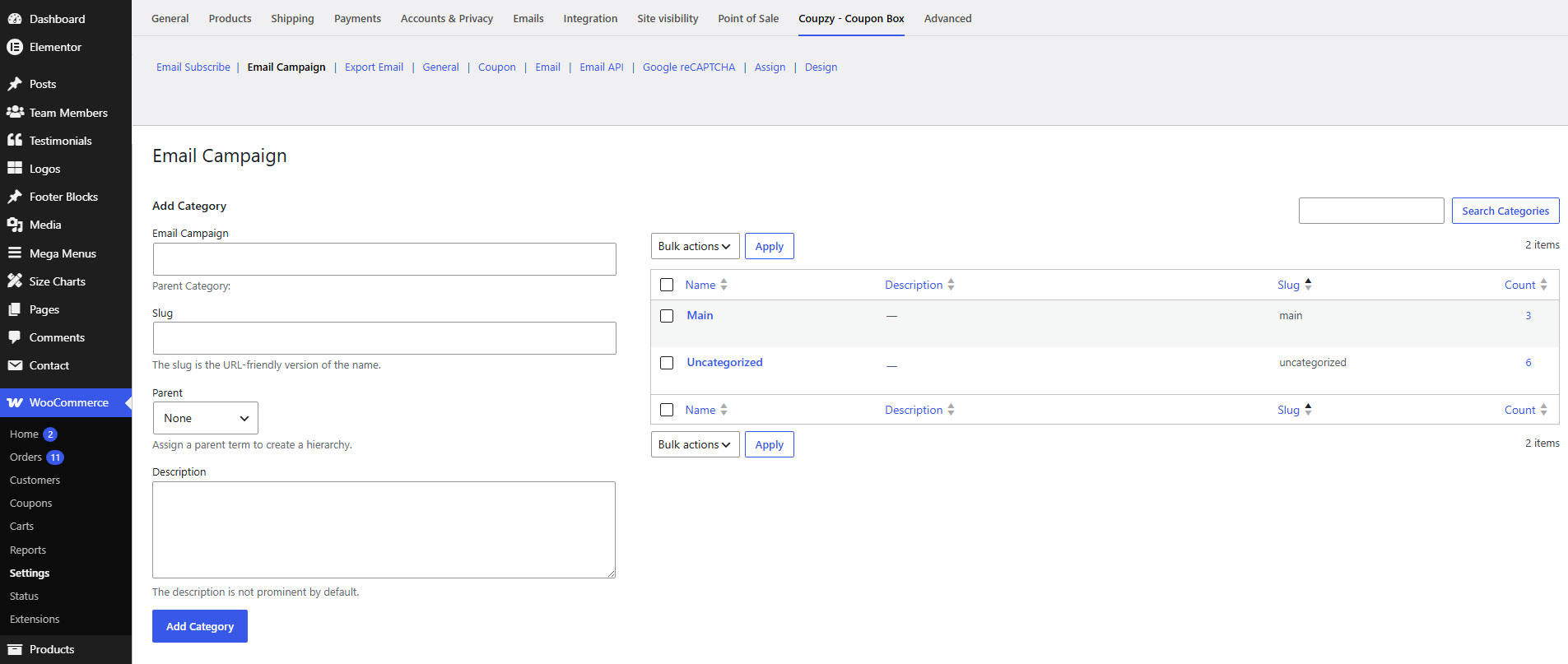
Task: Open the Email API sub-link
Action: 602,67
